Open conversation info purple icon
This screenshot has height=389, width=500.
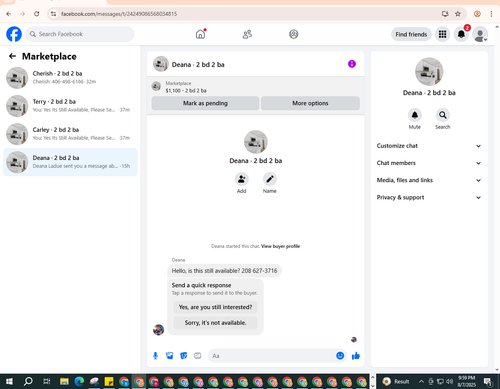click(x=352, y=64)
